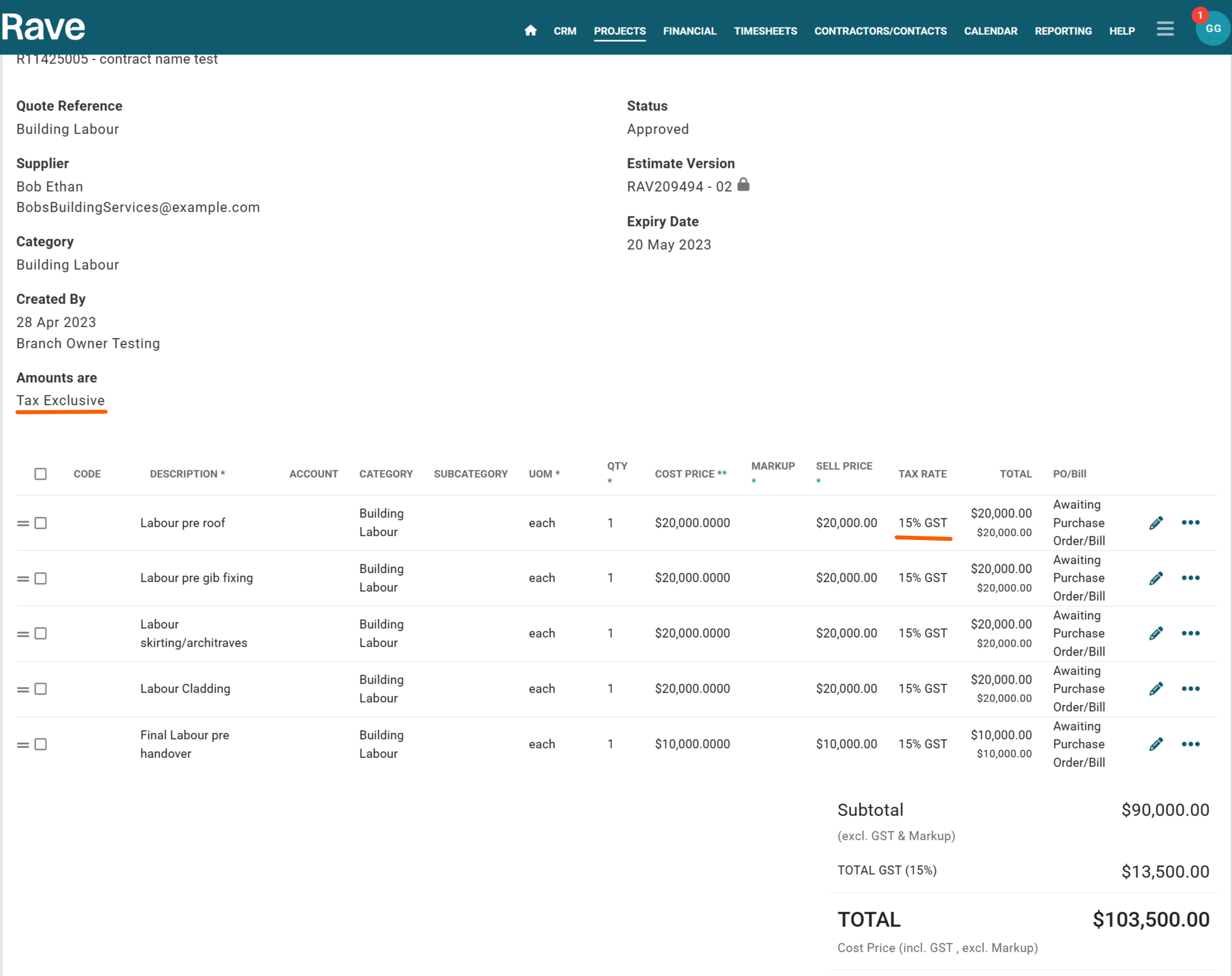Open the Help menu

point(1122,31)
